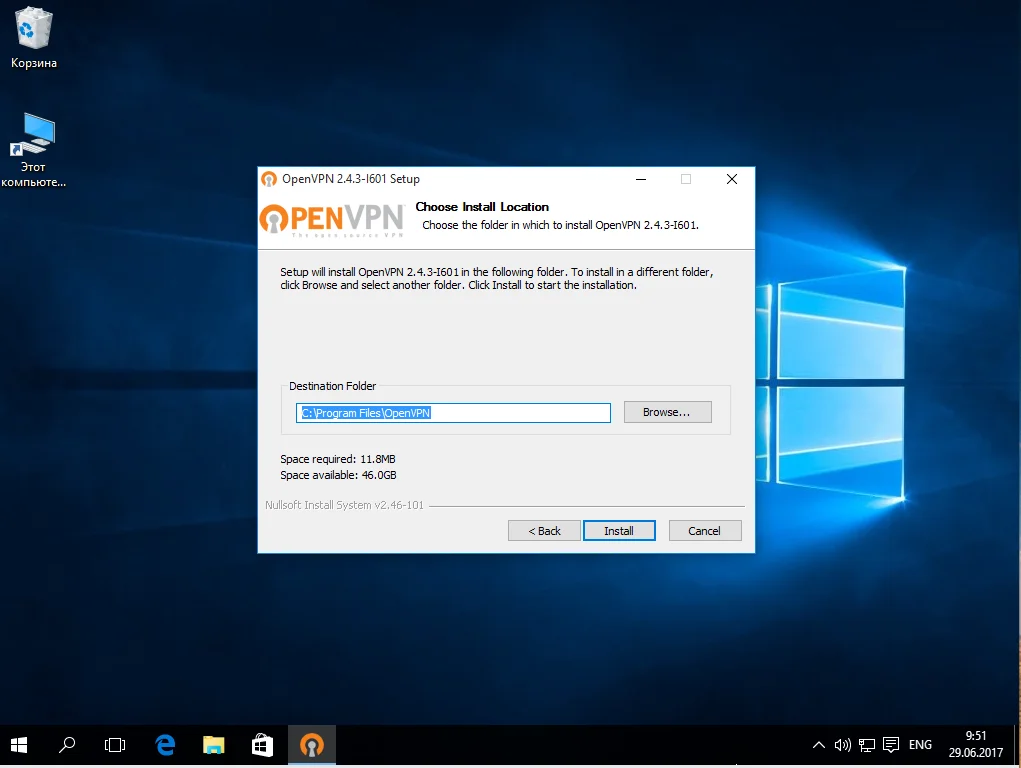Click the 'Nullsoft Install System v2.46-101' label
The height and width of the screenshot is (768, 1021).
pyautogui.click(x=344, y=505)
